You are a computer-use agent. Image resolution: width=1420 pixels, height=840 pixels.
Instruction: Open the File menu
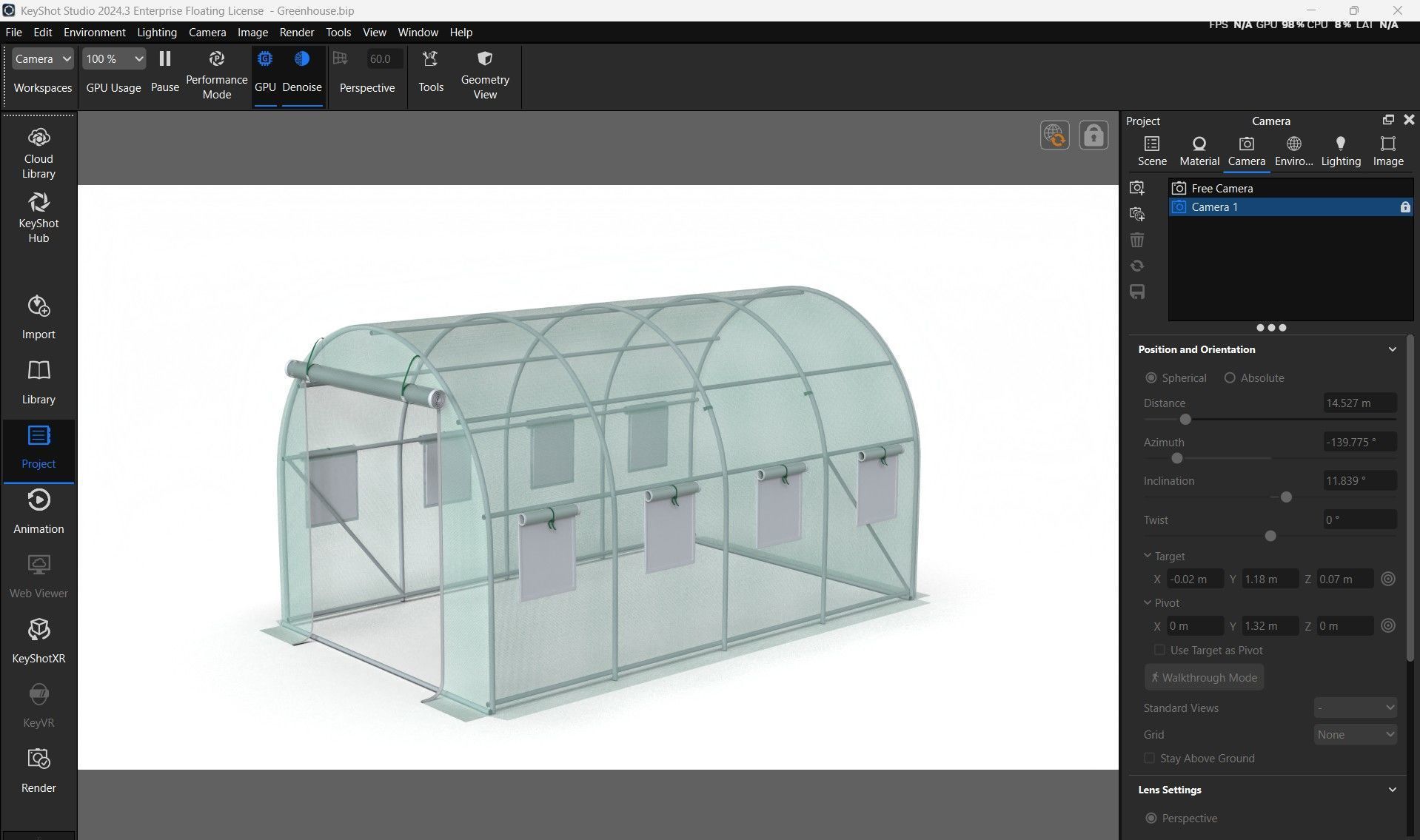click(x=13, y=33)
